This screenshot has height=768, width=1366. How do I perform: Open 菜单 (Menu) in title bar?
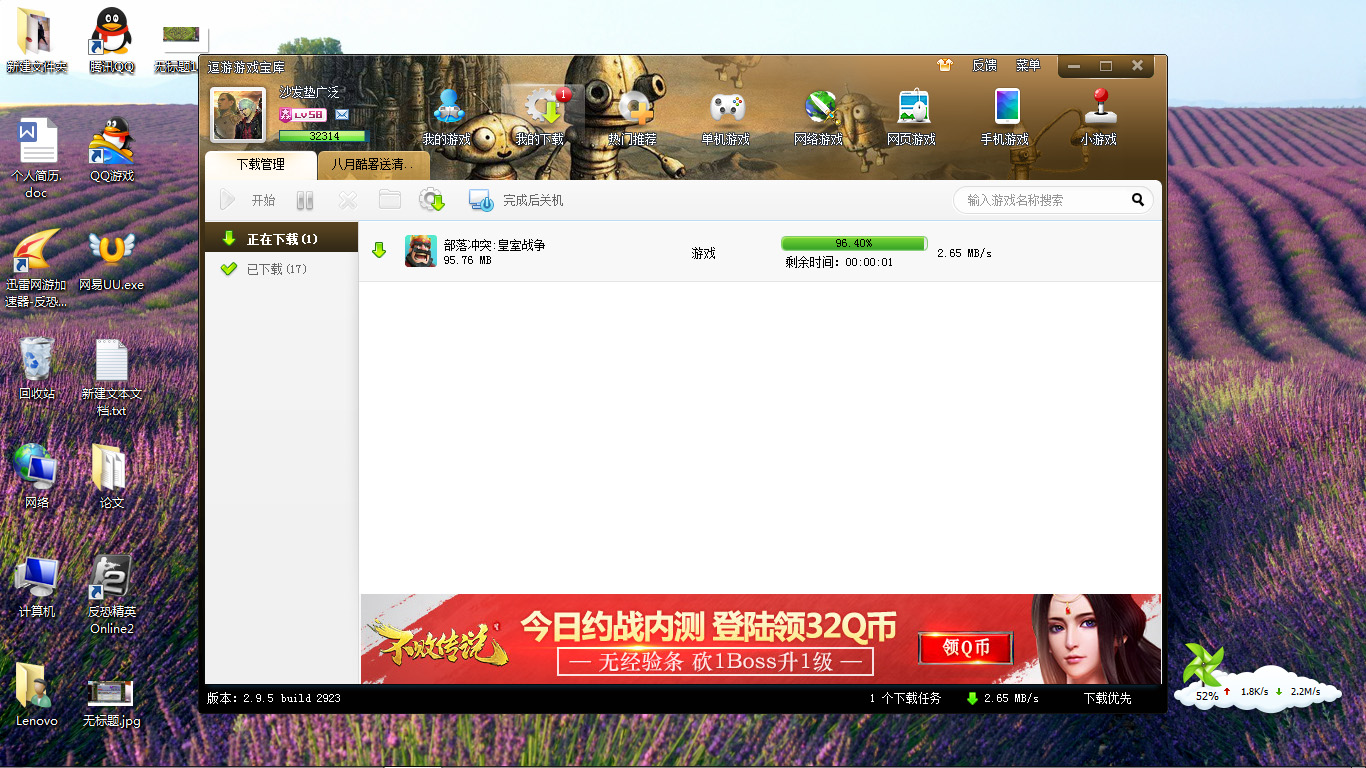pos(1028,65)
